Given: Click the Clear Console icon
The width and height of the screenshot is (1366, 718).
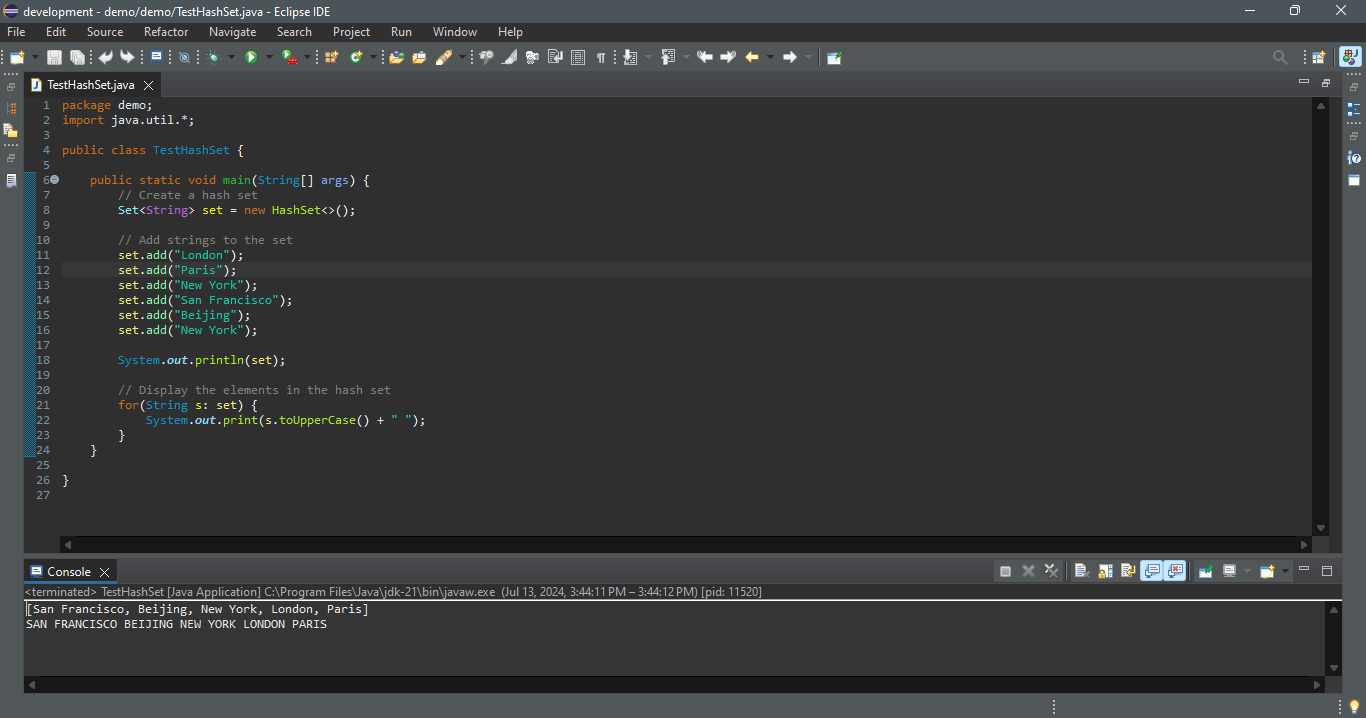Looking at the screenshot, I should click(x=1081, y=571).
